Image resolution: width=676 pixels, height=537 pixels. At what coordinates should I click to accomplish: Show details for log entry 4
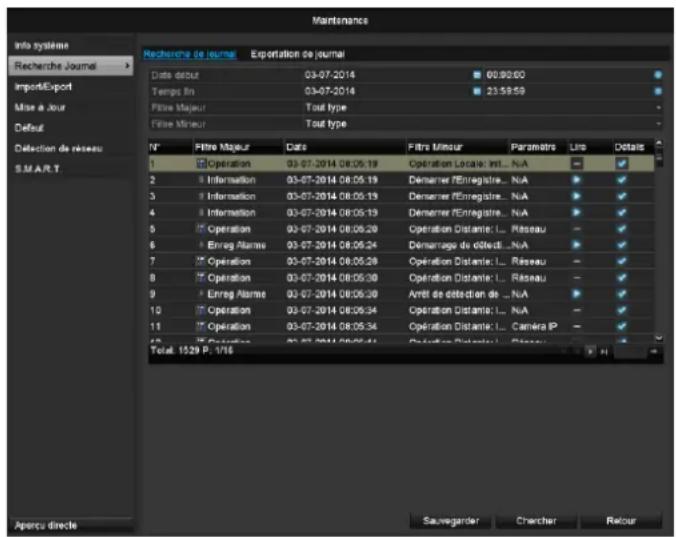click(x=622, y=212)
